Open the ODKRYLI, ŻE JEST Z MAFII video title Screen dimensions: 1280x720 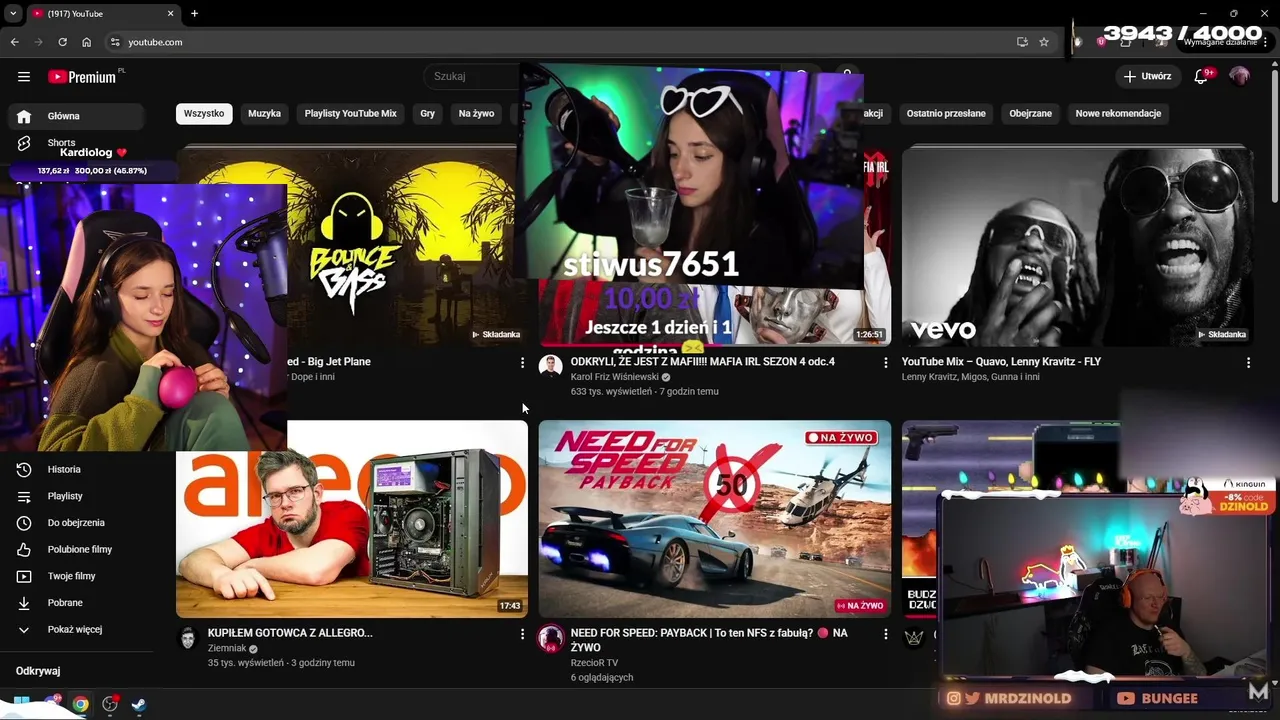[702, 362]
